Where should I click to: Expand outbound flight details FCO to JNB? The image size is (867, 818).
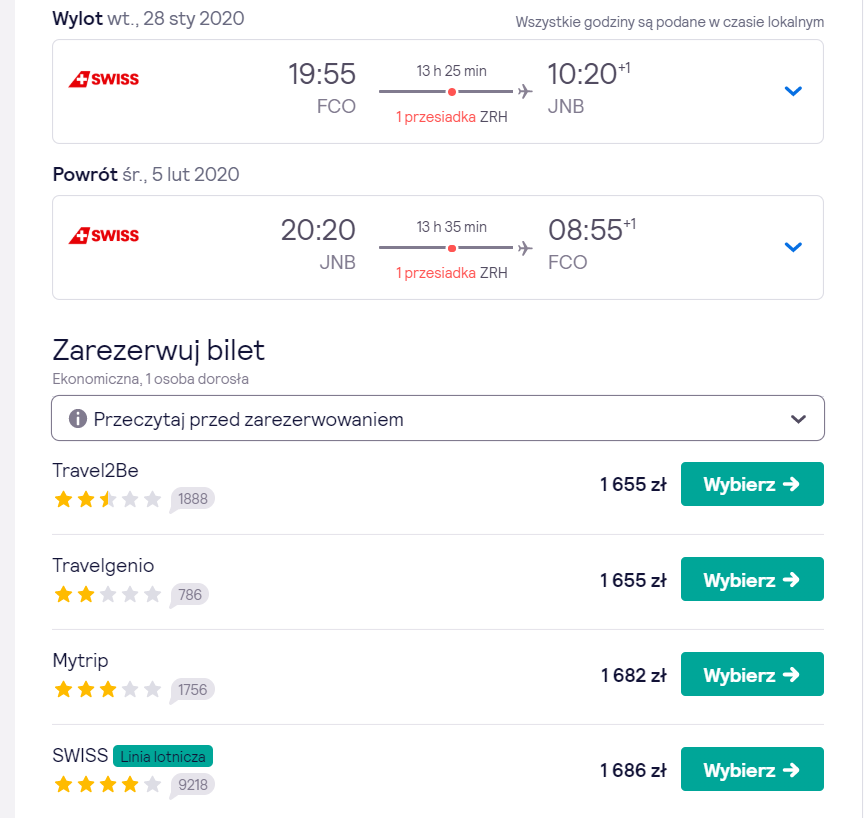(x=793, y=91)
